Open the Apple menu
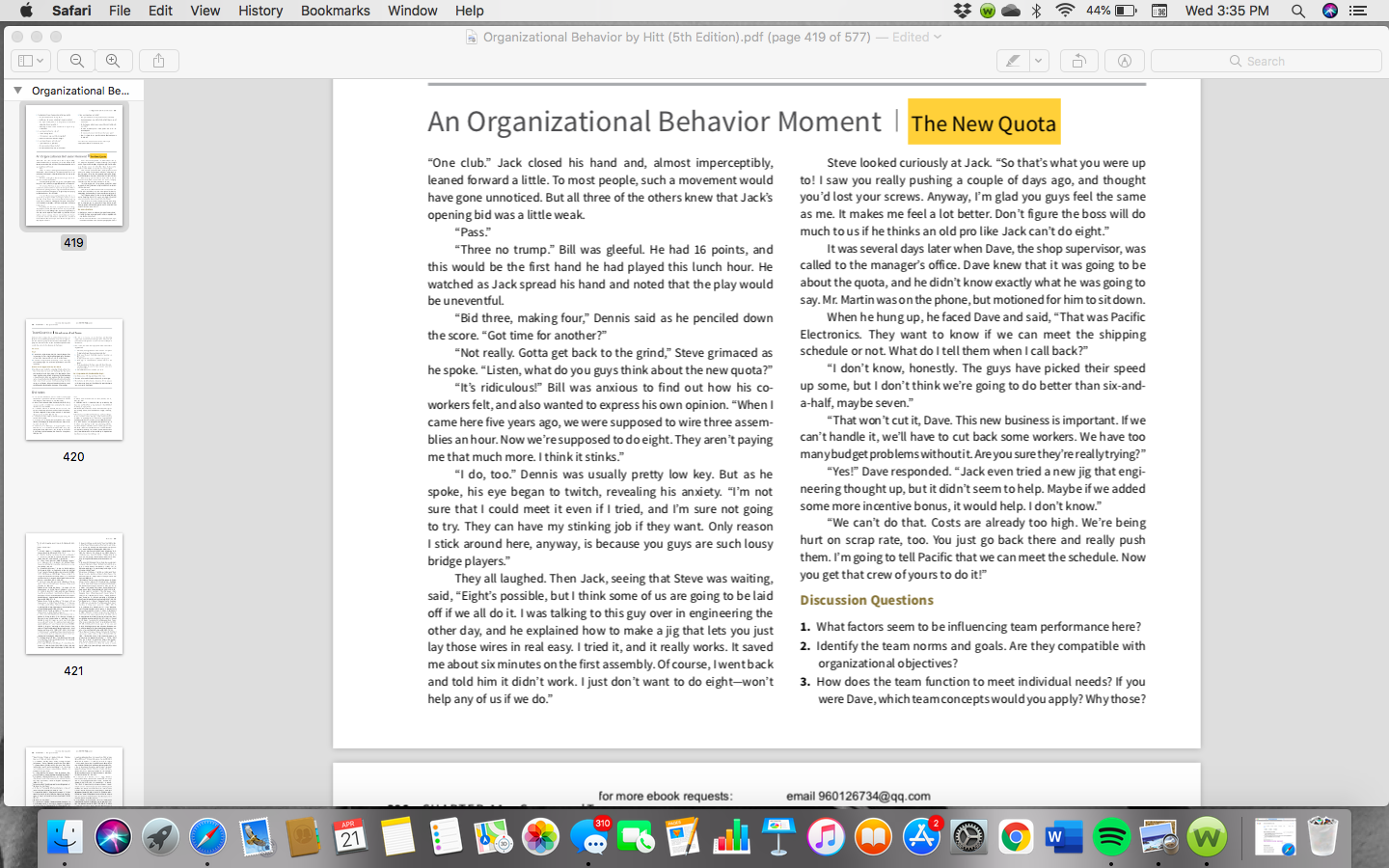 (25, 11)
